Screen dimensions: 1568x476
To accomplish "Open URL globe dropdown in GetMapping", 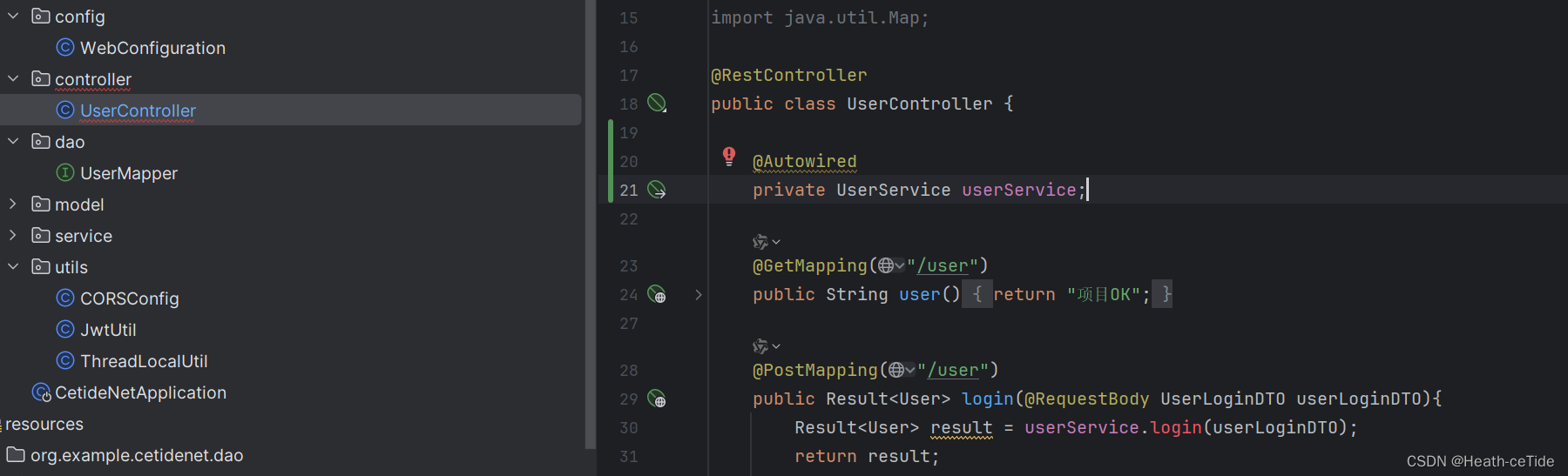I will point(891,265).
